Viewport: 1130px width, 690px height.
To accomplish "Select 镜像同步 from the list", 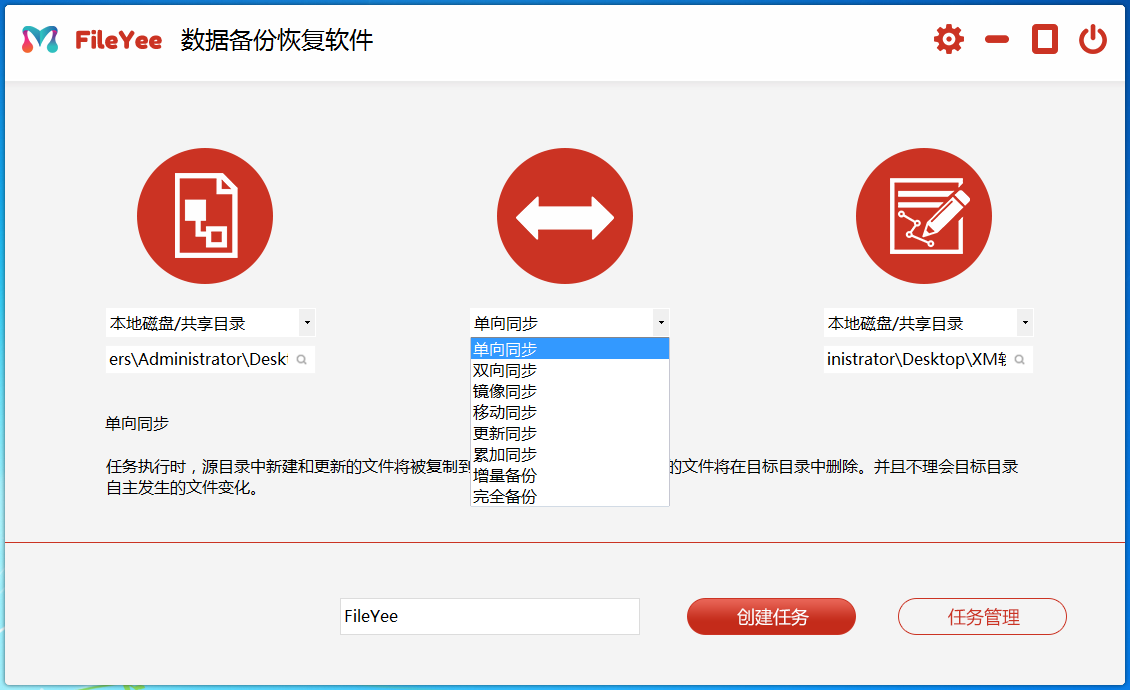I will pyautogui.click(x=504, y=390).
